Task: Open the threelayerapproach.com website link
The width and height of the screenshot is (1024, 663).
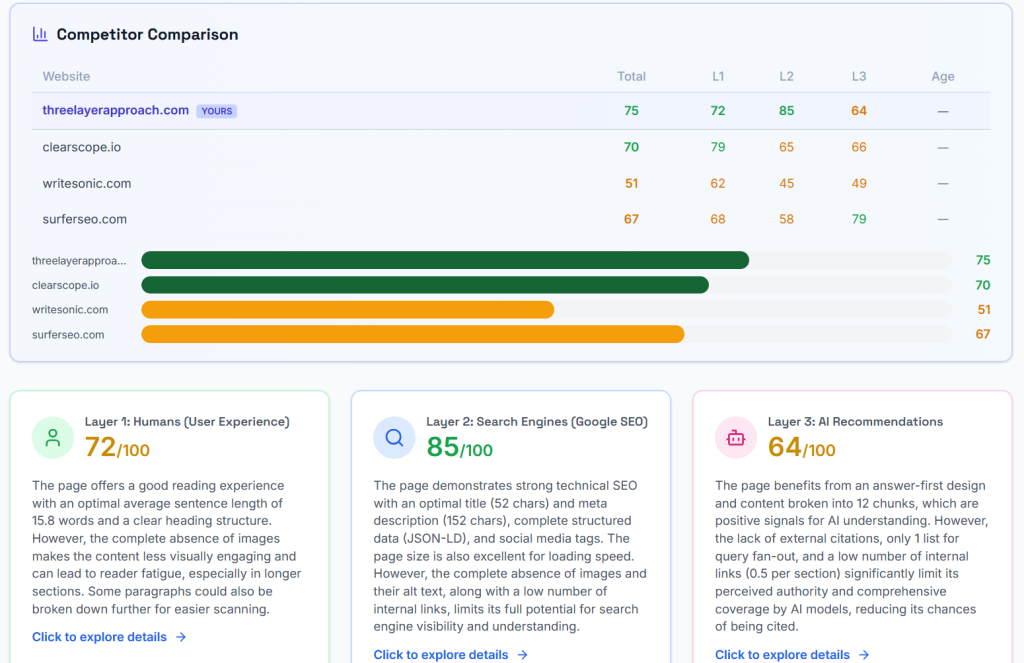Action: click(x=116, y=110)
